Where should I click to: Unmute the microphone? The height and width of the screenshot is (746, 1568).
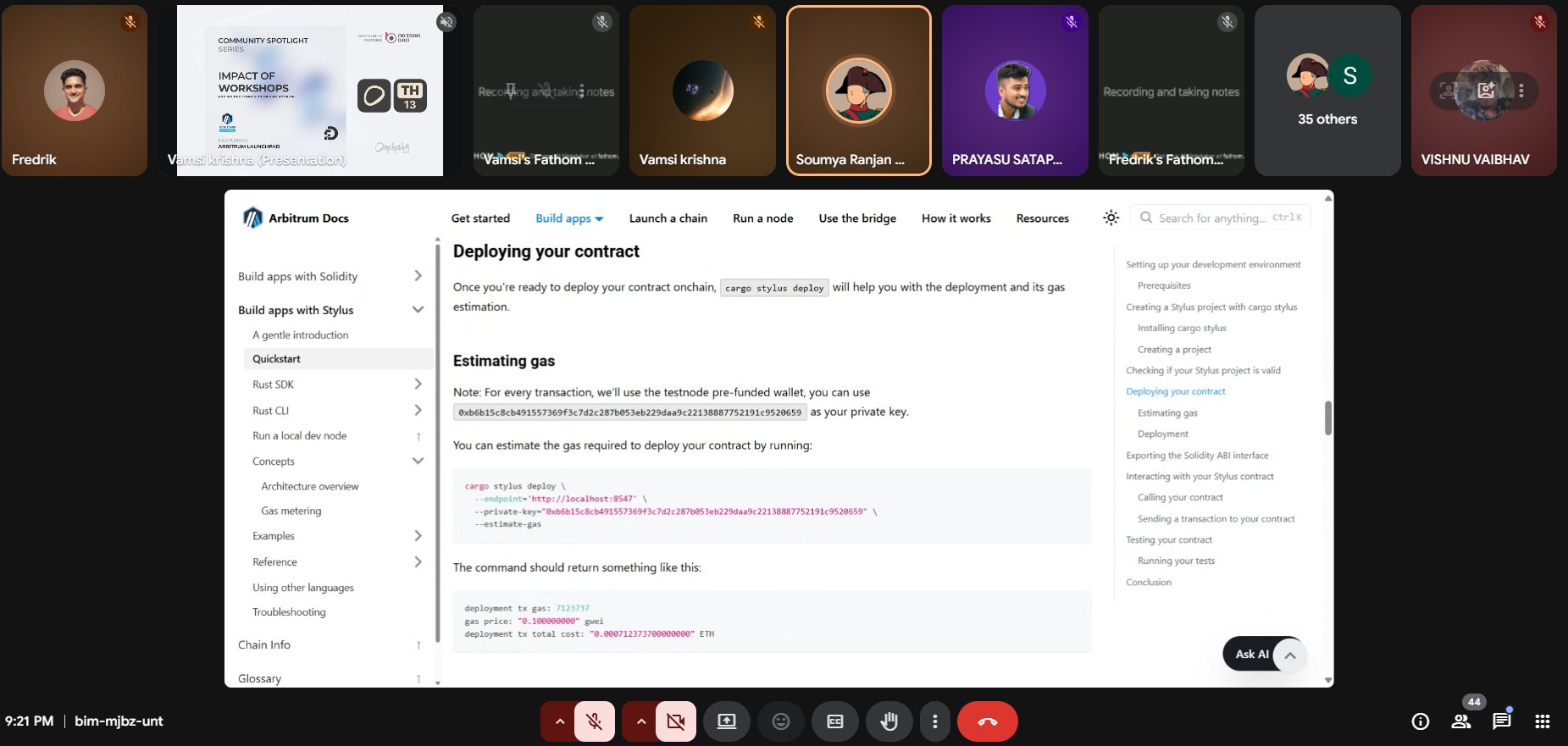tap(595, 721)
